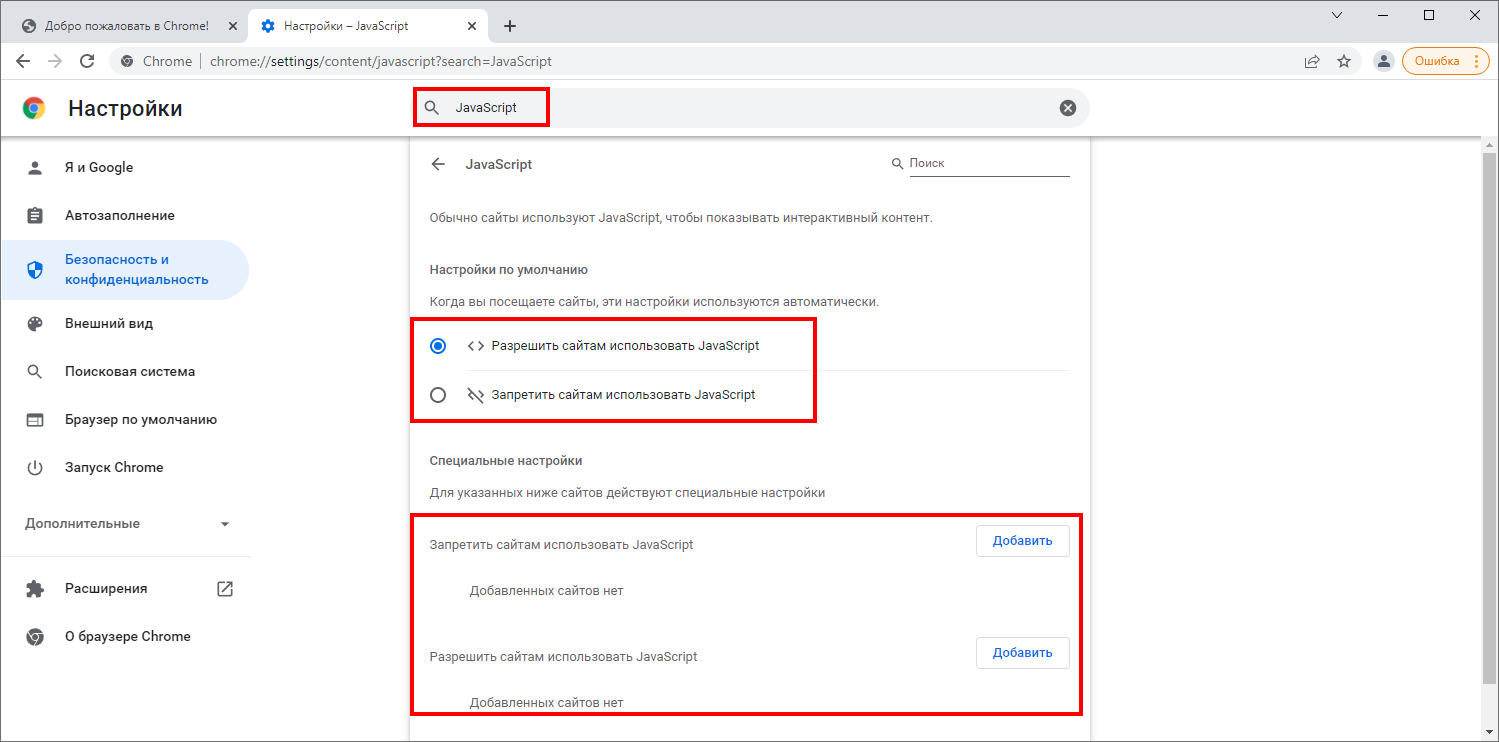Open Браузер по умолчанию settings section
This screenshot has width=1499, height=742.
point(125,420)
